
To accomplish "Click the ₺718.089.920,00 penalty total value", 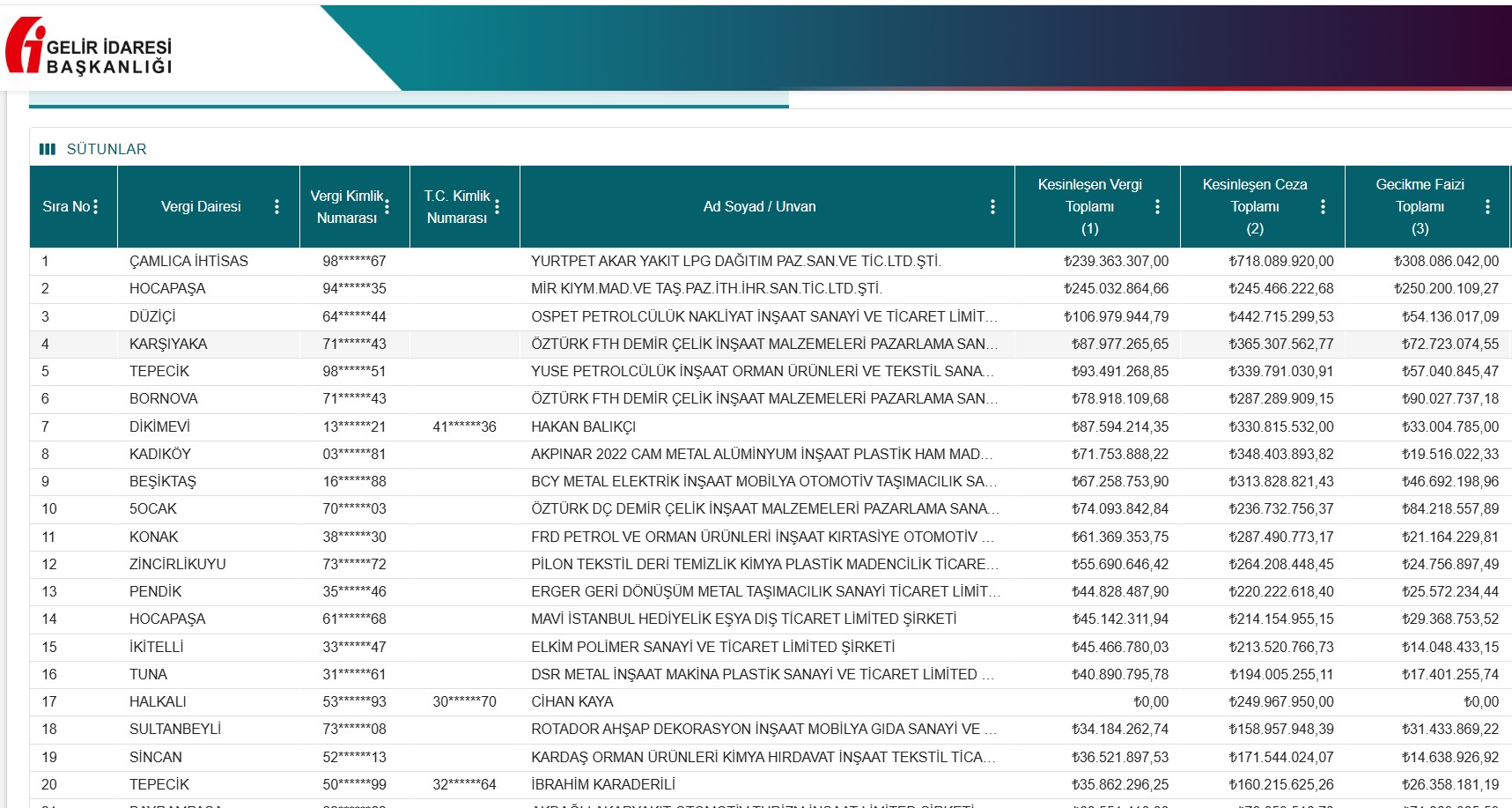I will (1281, 261).
